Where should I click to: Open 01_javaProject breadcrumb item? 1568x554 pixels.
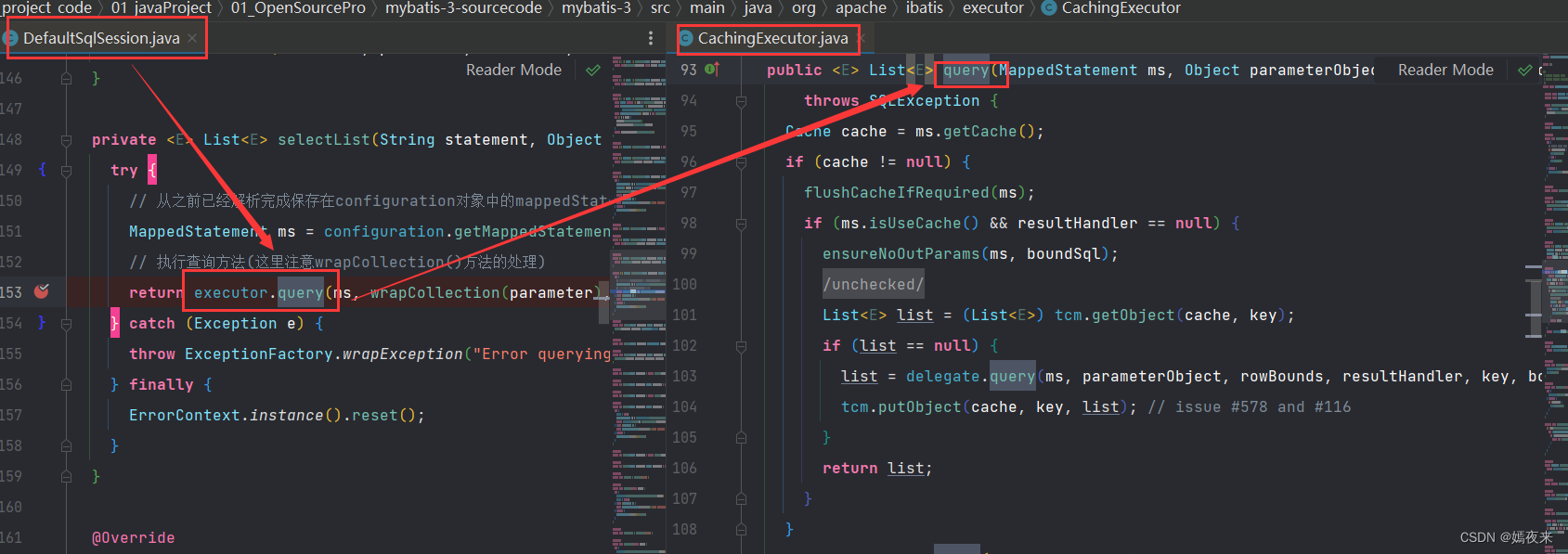coord(162,8)
